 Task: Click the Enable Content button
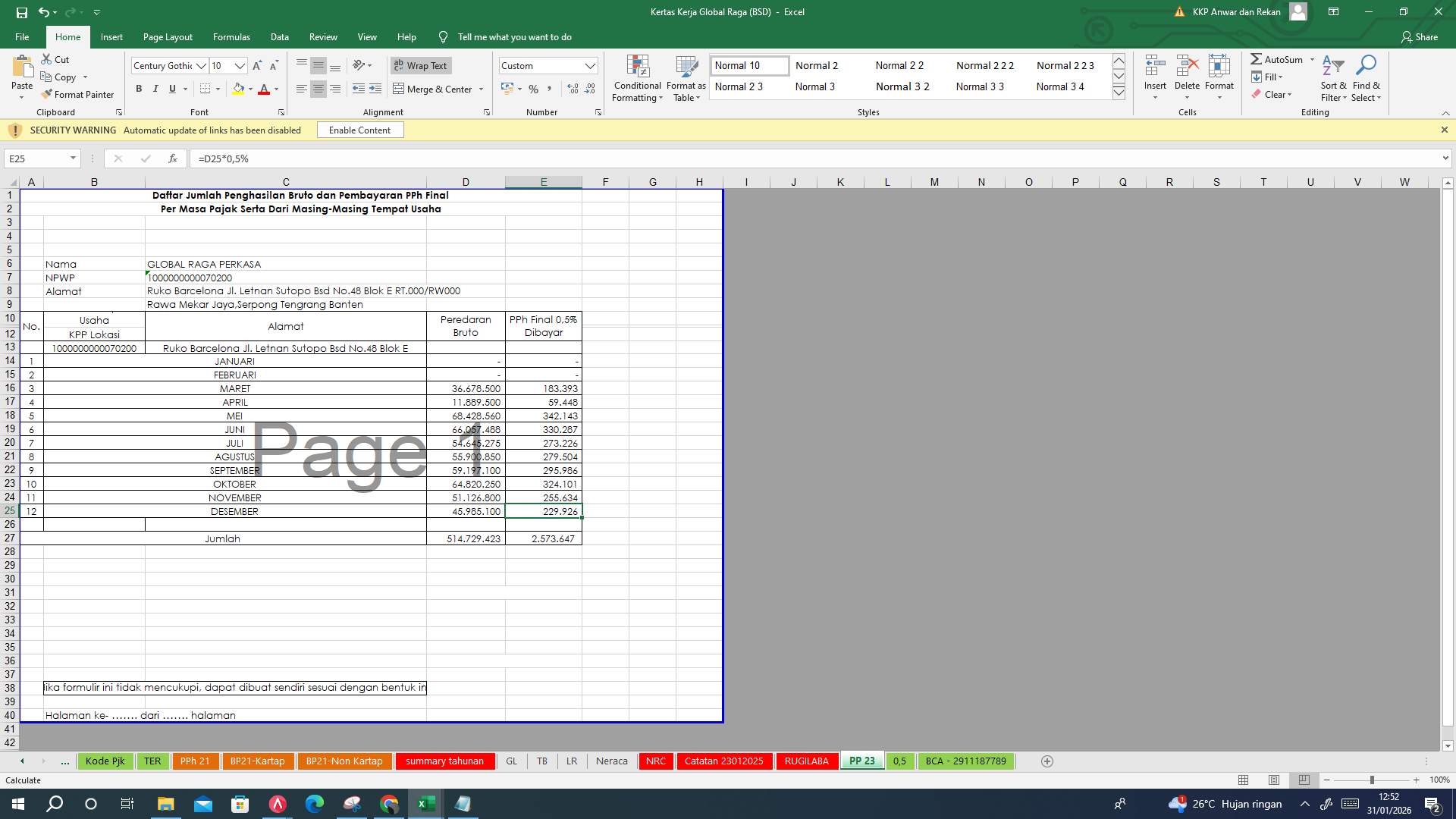[x=360, y=130]
